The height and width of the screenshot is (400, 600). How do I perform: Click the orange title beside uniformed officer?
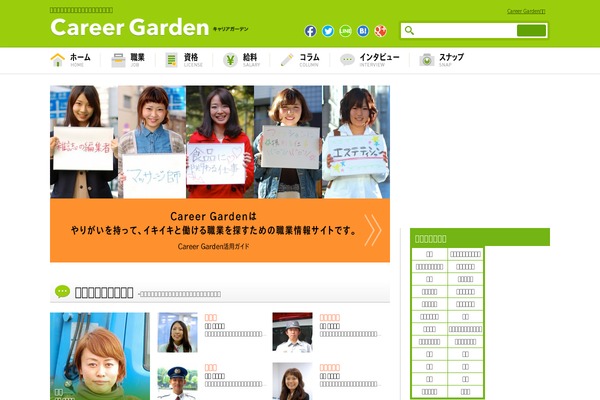pos(211,367)
